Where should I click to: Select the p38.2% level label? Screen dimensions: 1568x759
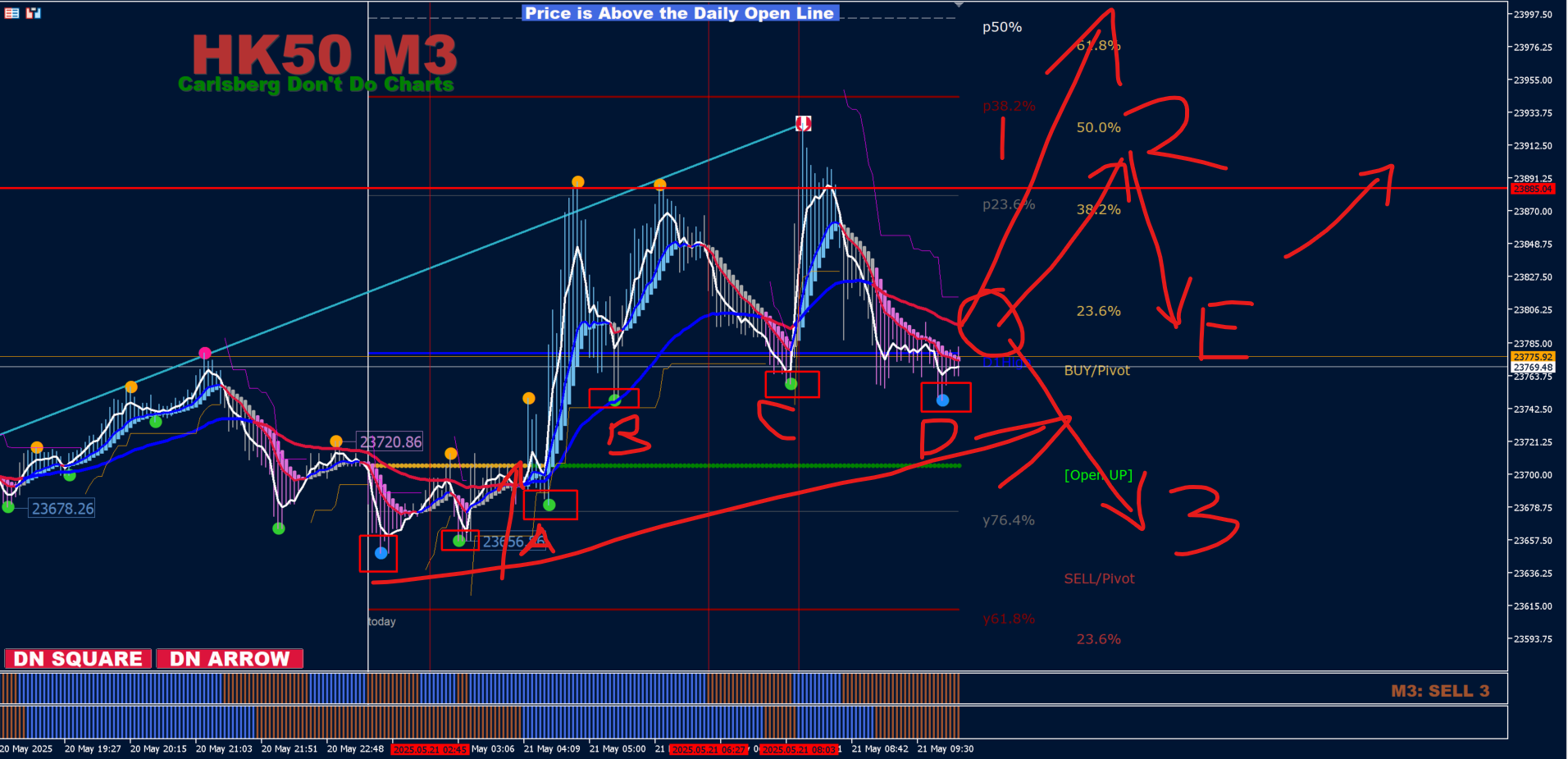click(x=1009, y=106)
